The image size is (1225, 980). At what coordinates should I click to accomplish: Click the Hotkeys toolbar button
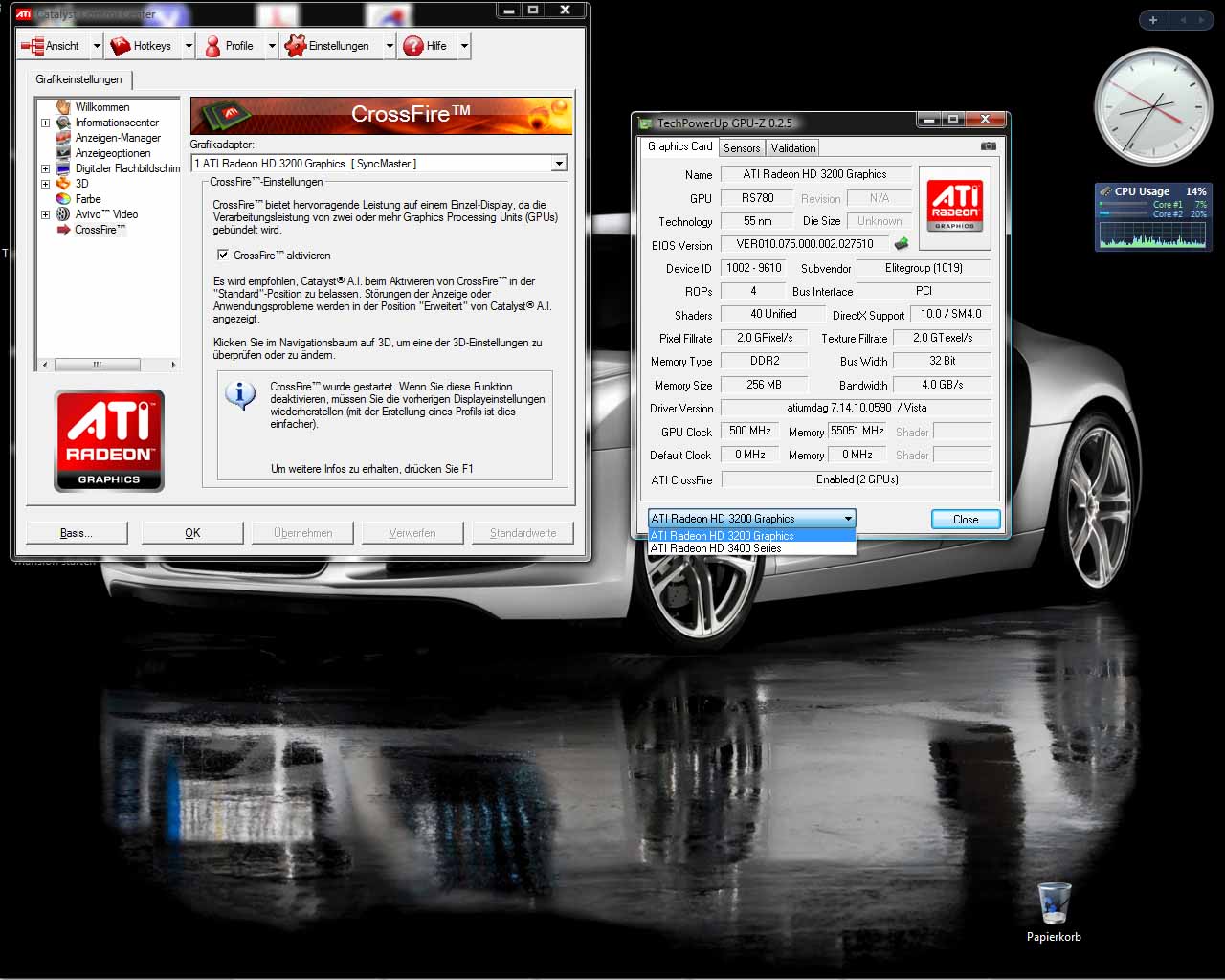click(143, 46)
